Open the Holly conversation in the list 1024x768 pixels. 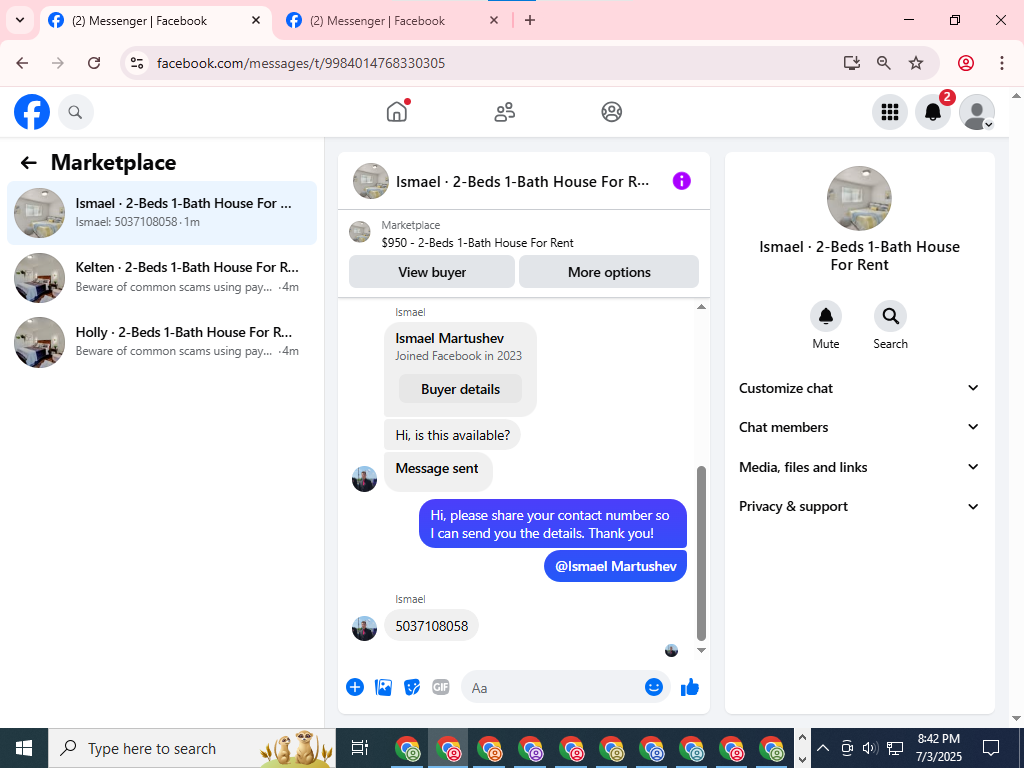162,342
